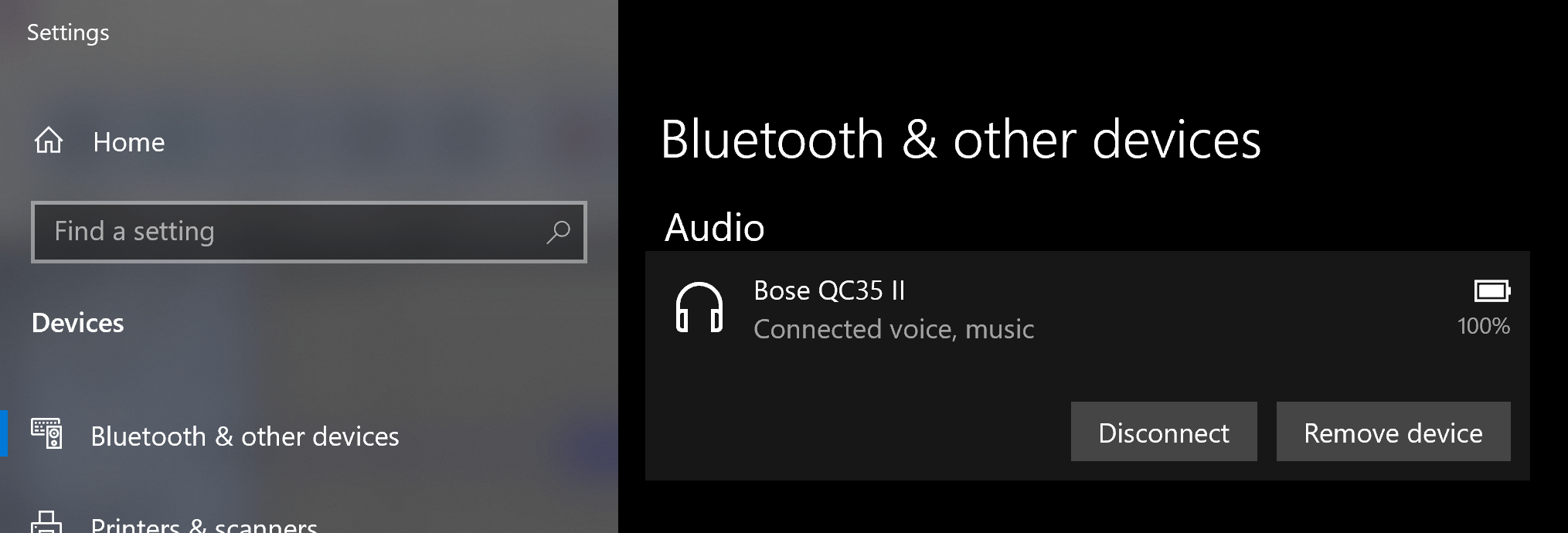
Task: Click the Settings title text
Action: pyautogui.click(x=68, y=32)
